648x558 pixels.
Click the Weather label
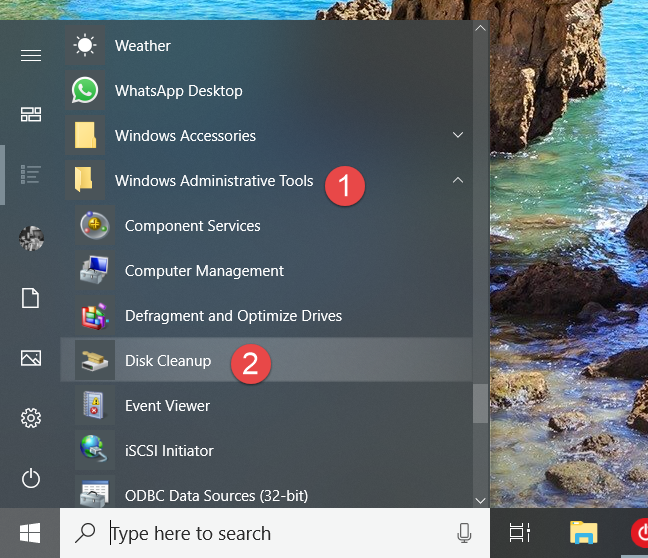[x=143, y=45]
